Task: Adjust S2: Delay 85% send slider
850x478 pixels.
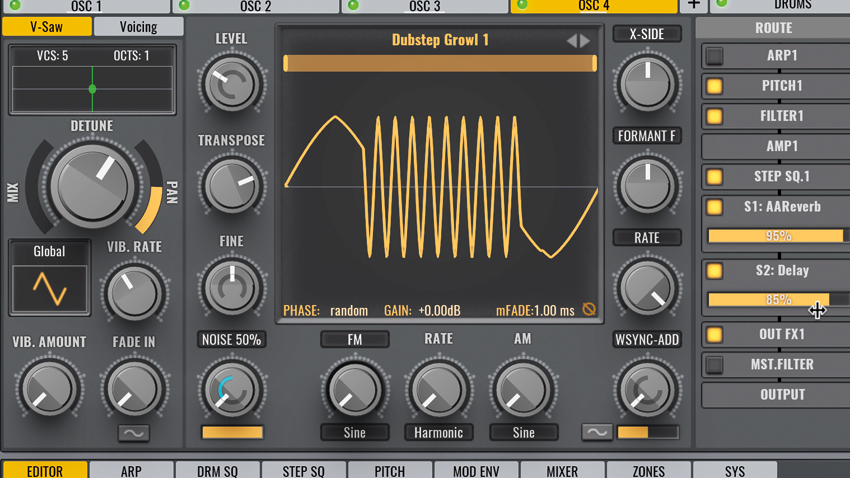Action: point(778,299)
